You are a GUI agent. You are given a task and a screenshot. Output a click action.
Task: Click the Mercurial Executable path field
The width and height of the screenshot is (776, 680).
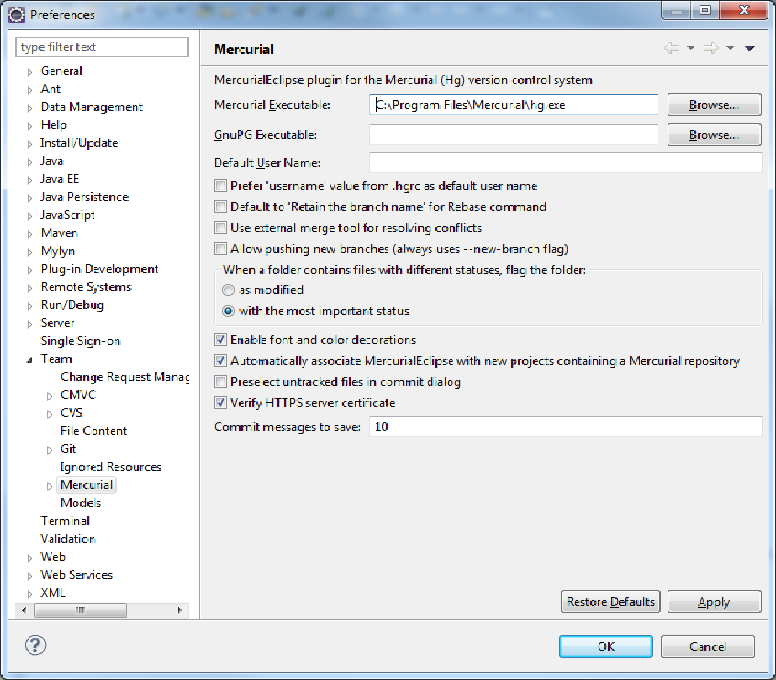[x=513, y=105]
